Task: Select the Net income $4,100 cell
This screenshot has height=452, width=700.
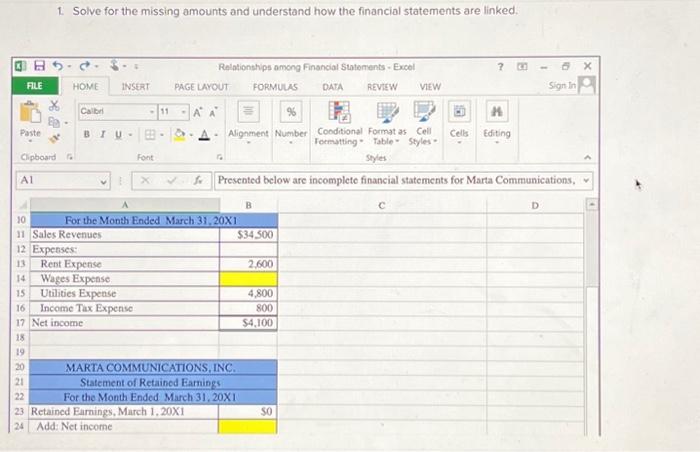Action: [x=248, y=323]
